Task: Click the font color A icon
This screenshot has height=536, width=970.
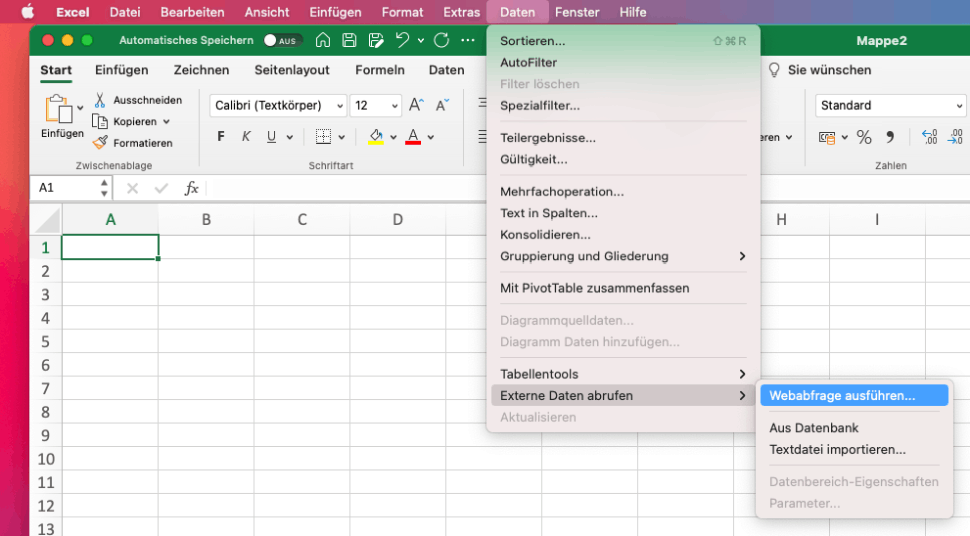Action: point(413,137)
